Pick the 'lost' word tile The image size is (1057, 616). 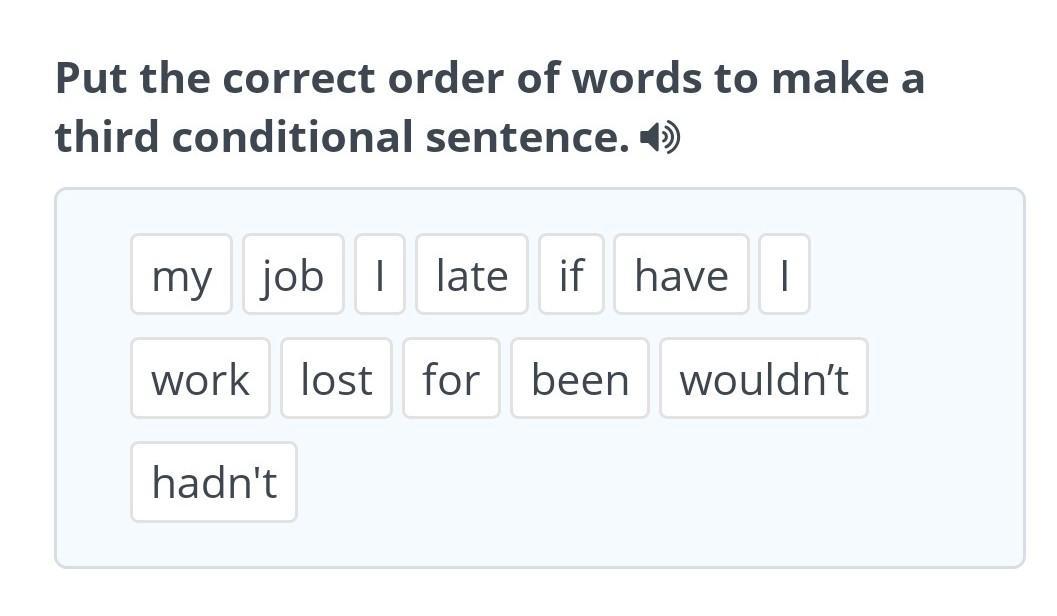[x=336, y=378]
